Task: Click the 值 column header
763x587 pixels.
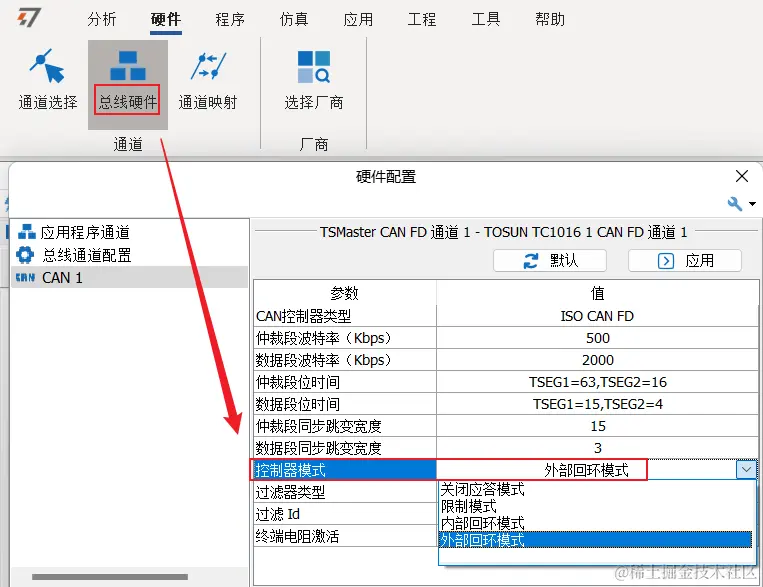Action: pos(598,293)
